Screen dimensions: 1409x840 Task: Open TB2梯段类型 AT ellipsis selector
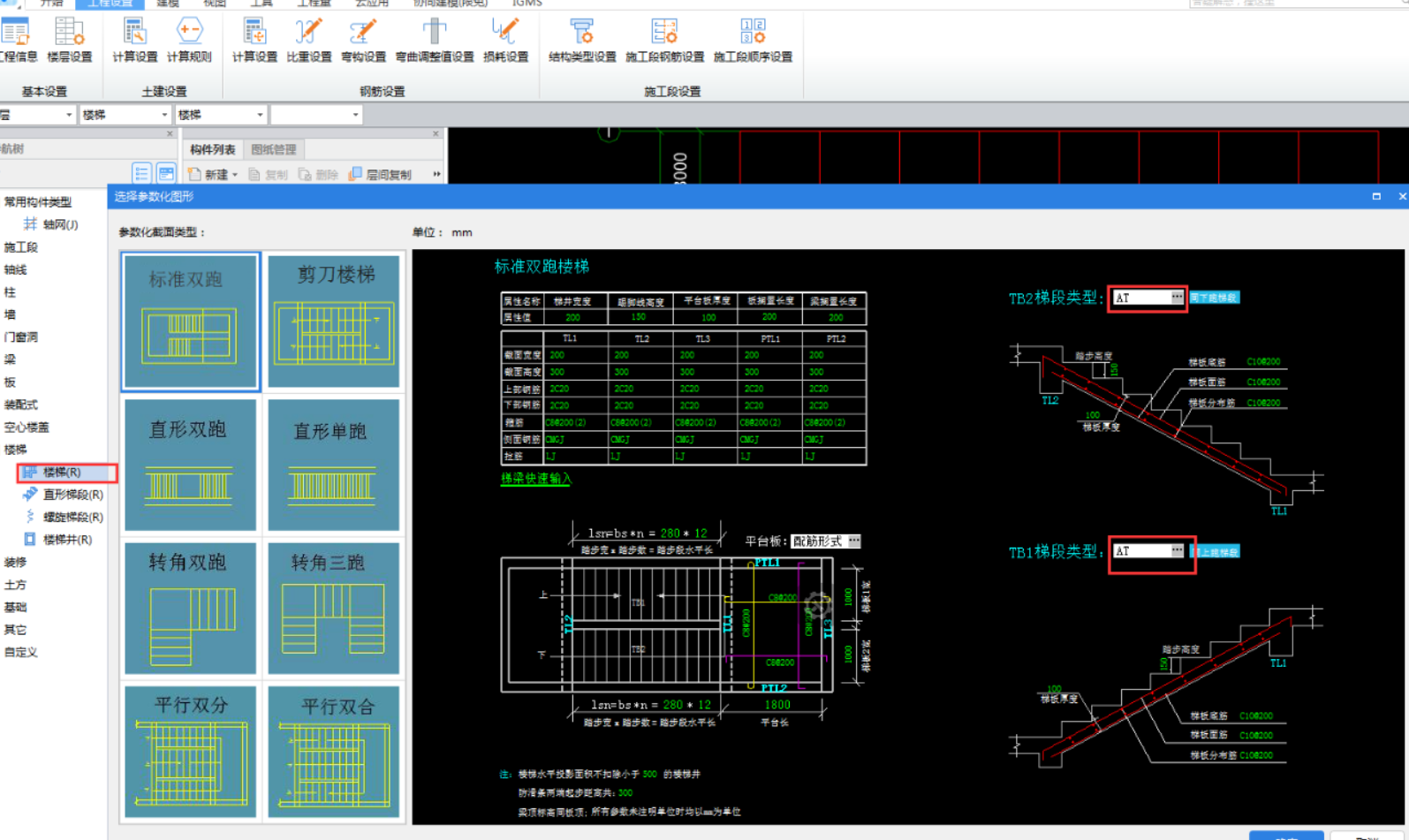coord(1178,298)
